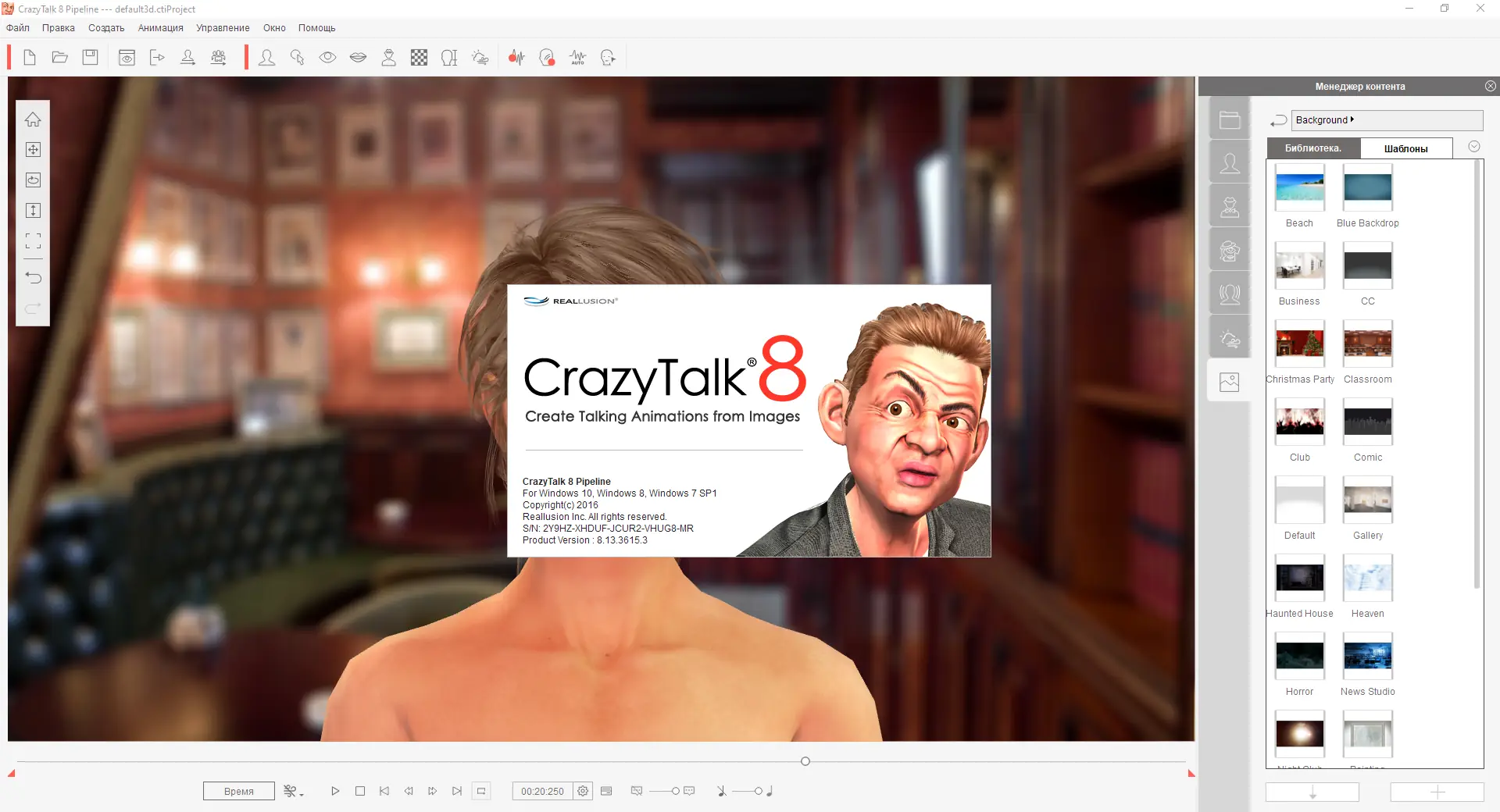Toggle loop playback mode
The image size is (1500, 812).
482,791
